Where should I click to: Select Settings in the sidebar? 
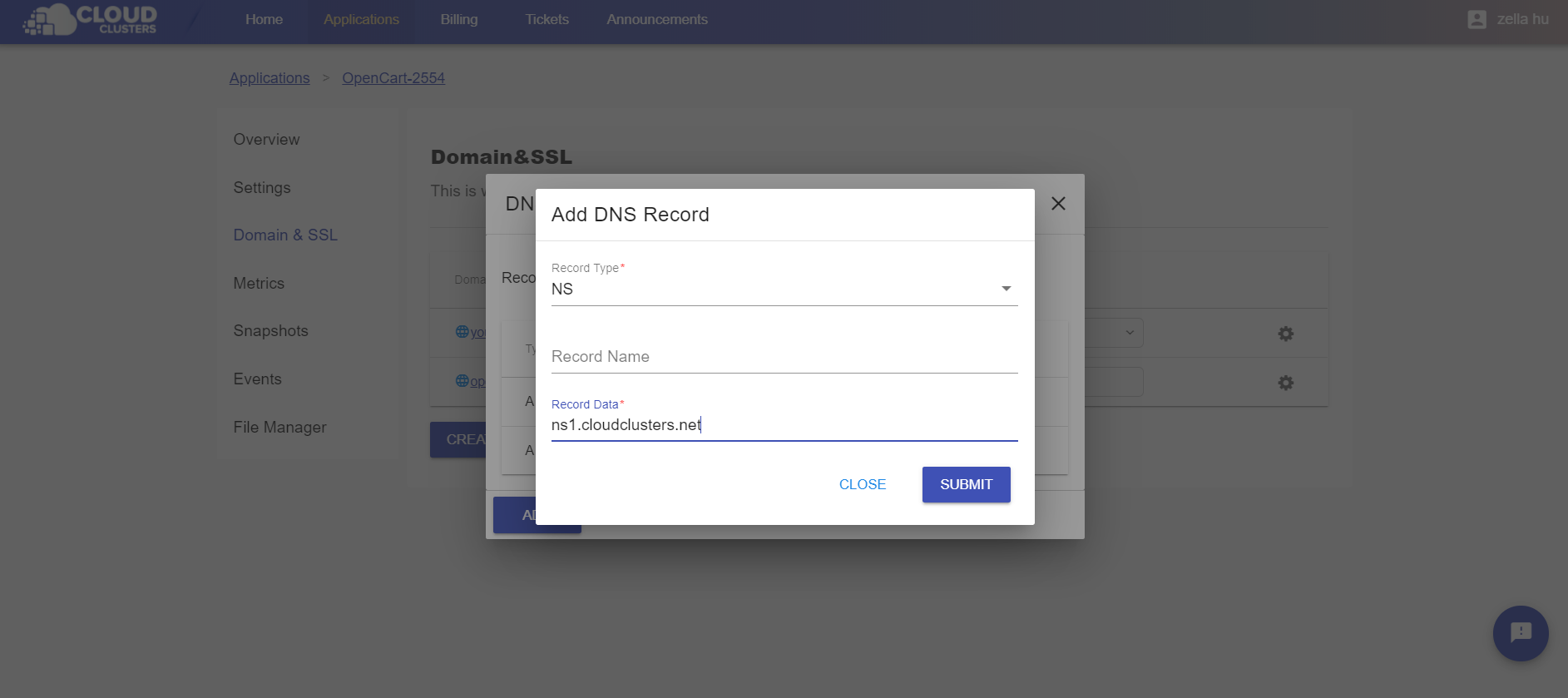262,188
